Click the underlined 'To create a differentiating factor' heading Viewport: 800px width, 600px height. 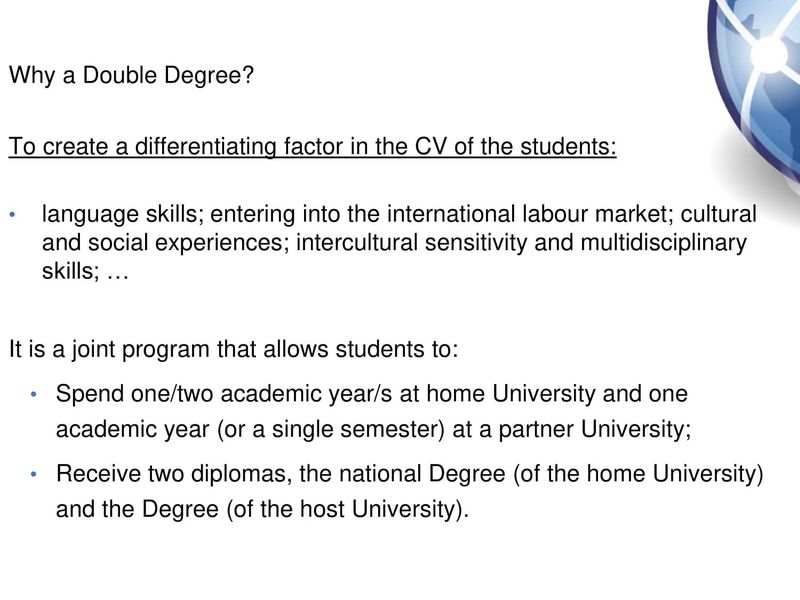click(x=312, y=146)
